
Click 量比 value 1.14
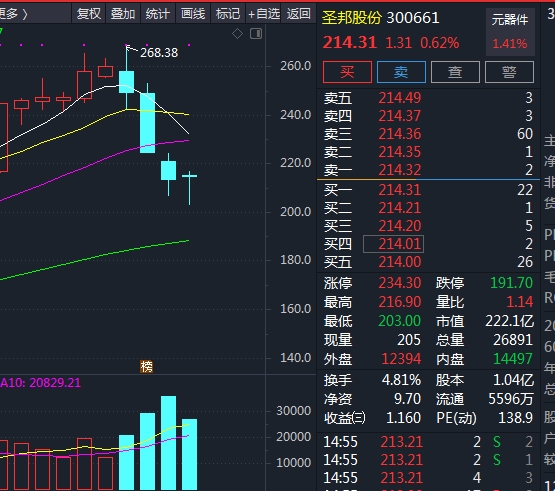coord(520,302)
